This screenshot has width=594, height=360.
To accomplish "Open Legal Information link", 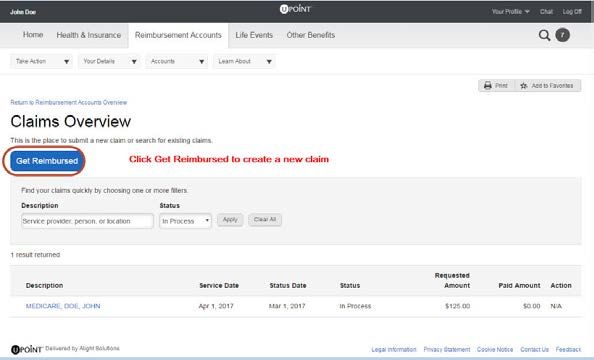I will coord(394,349).
